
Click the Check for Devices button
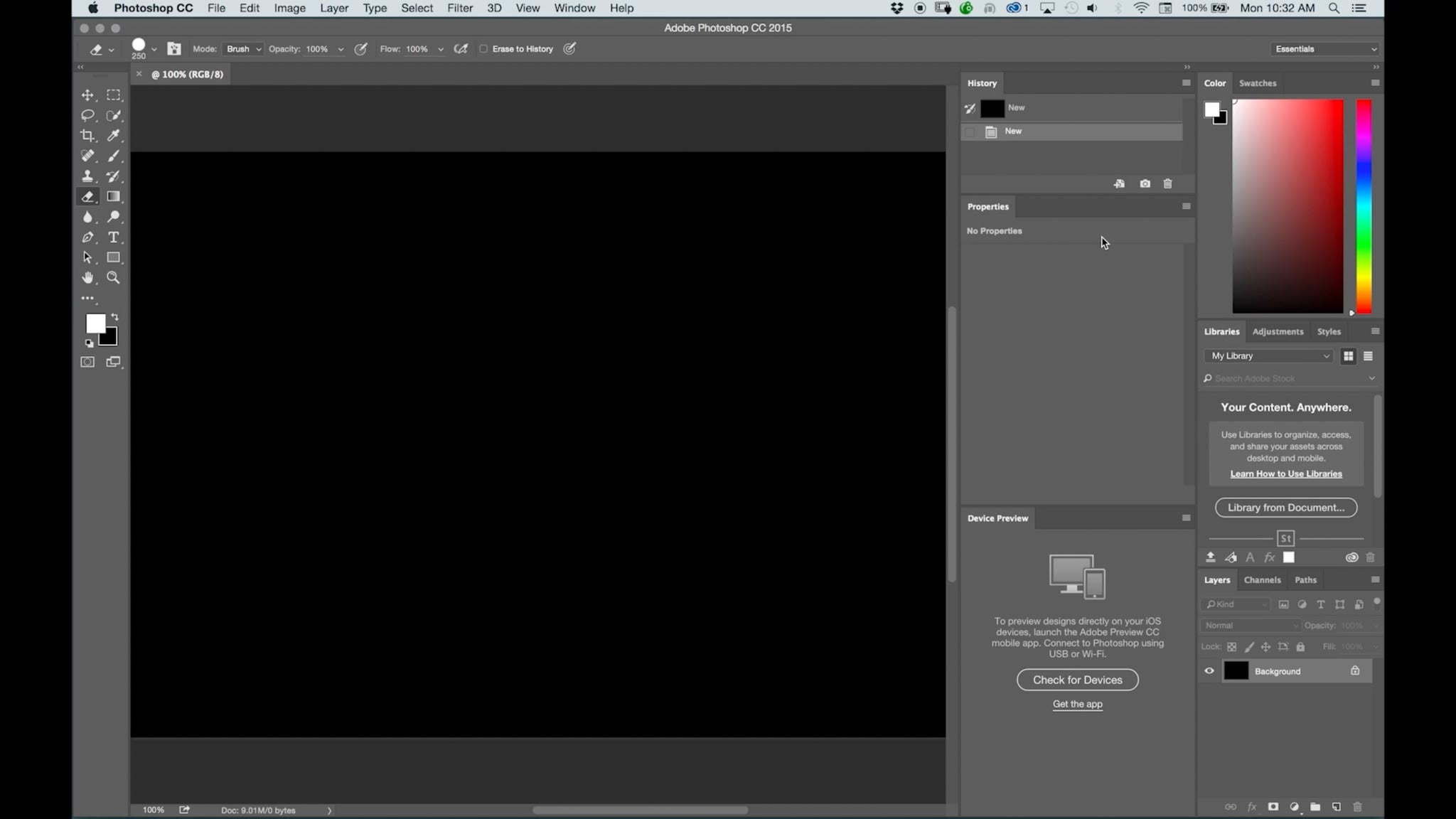1076,680
